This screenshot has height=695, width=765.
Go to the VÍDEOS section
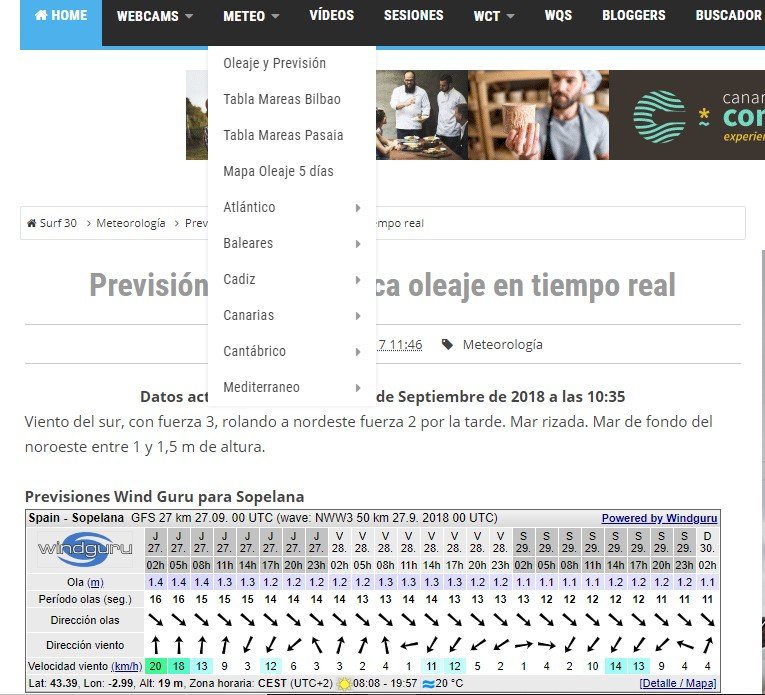pyautogui.click(x=331, y=16)
